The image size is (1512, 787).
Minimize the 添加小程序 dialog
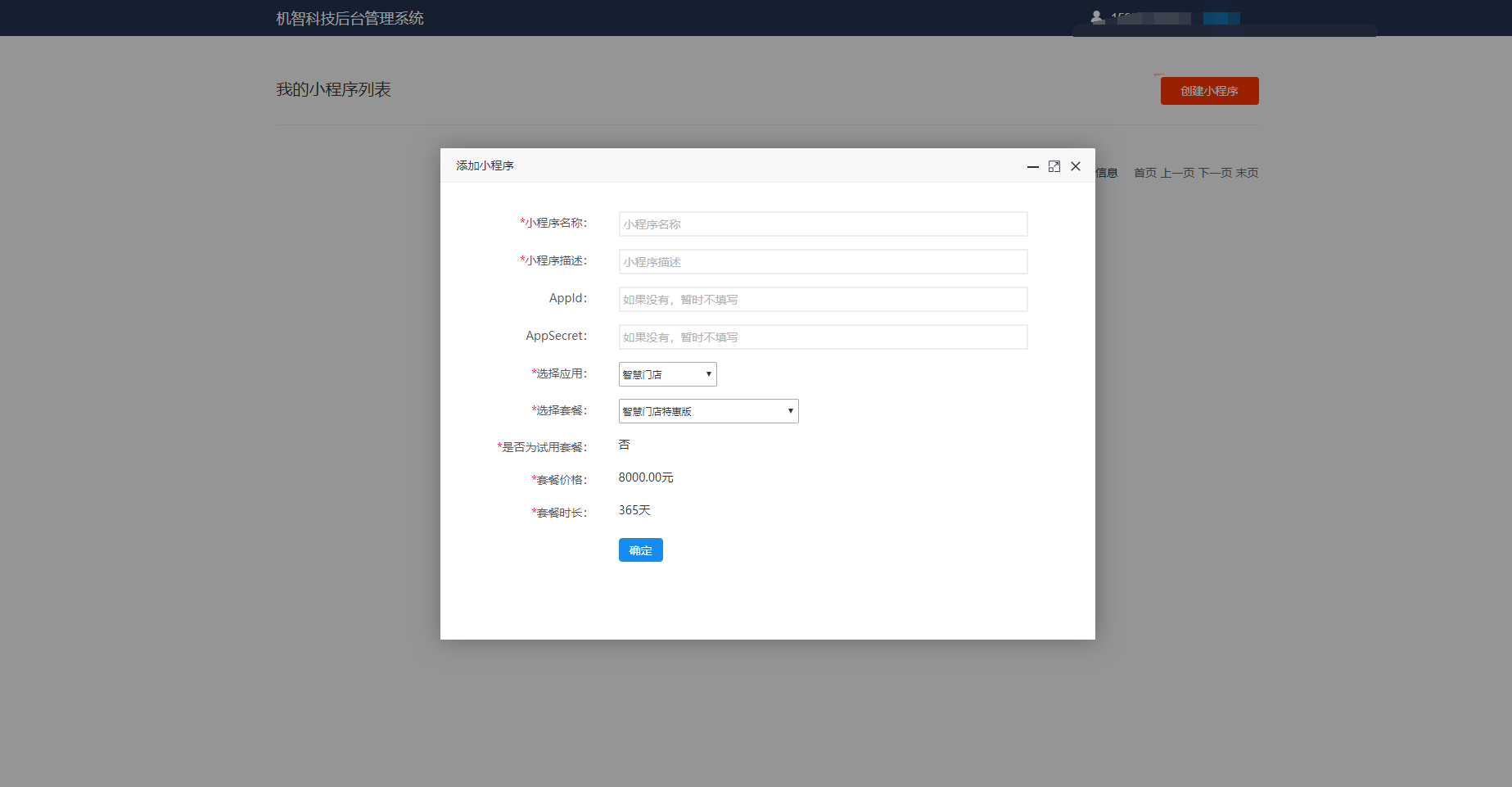click(1033, 166)
